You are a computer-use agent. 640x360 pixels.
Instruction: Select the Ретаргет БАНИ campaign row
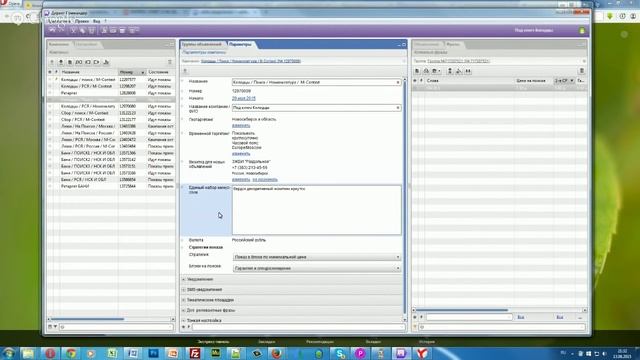coord(111,186)
